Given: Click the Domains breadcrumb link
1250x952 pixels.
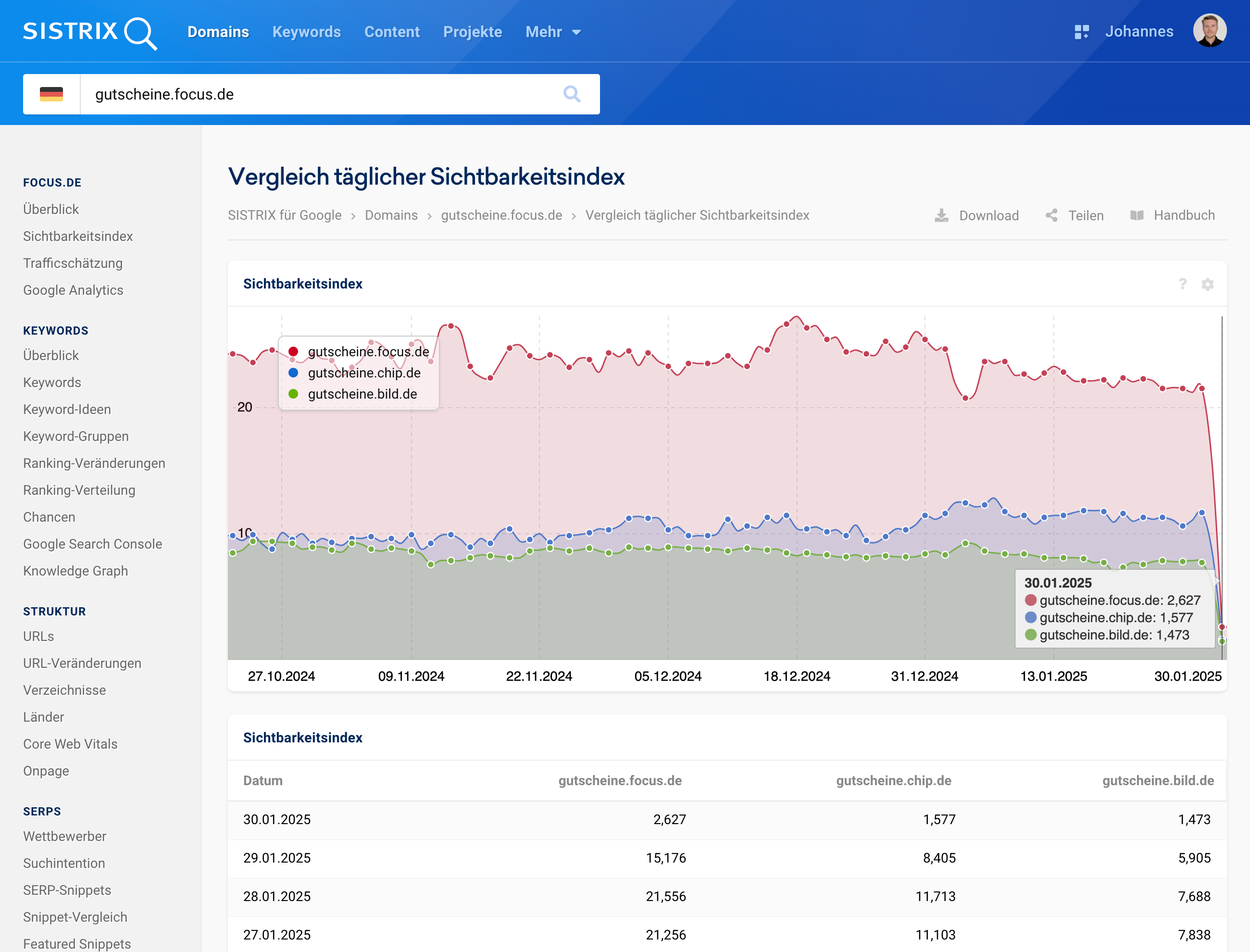Looking at the screenshot, I should pyautogui.click(x=391, y=215).
